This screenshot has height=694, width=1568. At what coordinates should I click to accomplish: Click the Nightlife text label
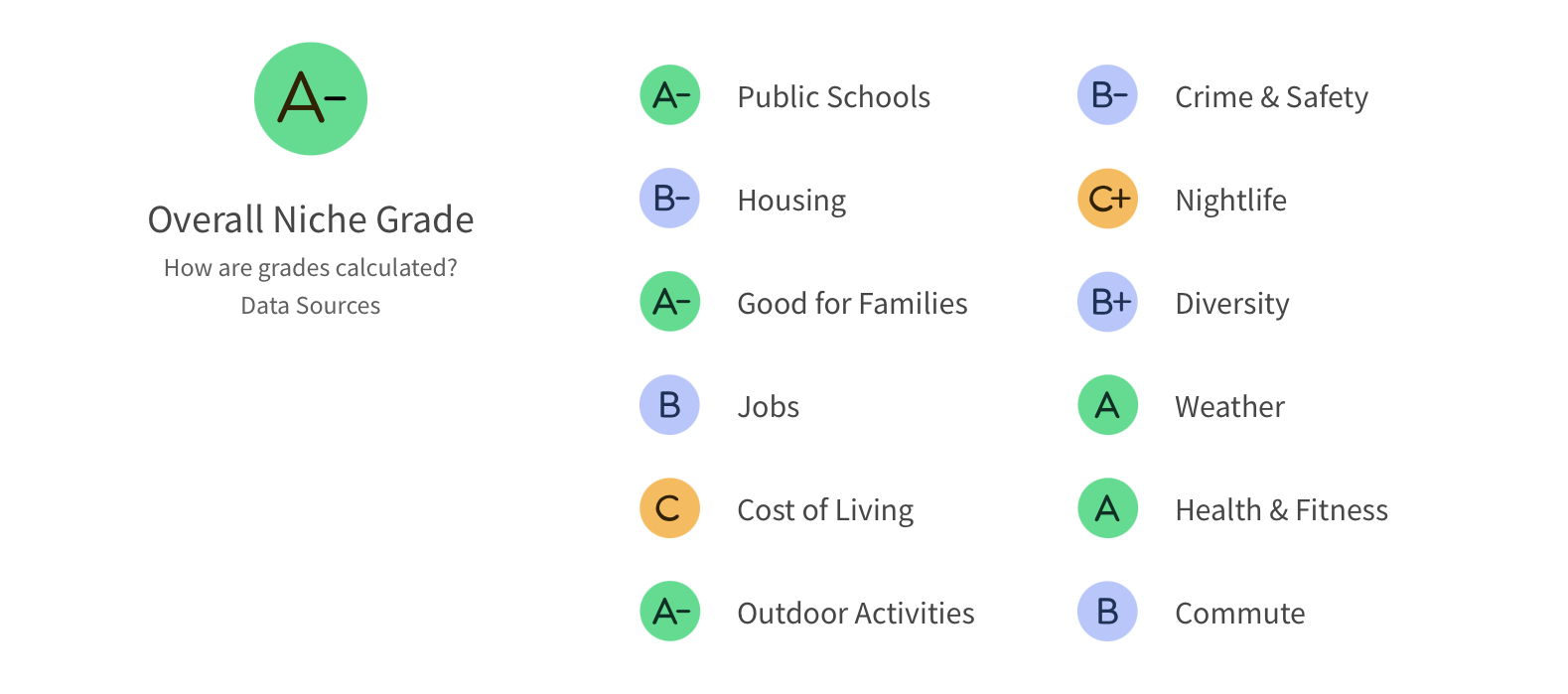pyautogui.click(x=1230, y=201)
